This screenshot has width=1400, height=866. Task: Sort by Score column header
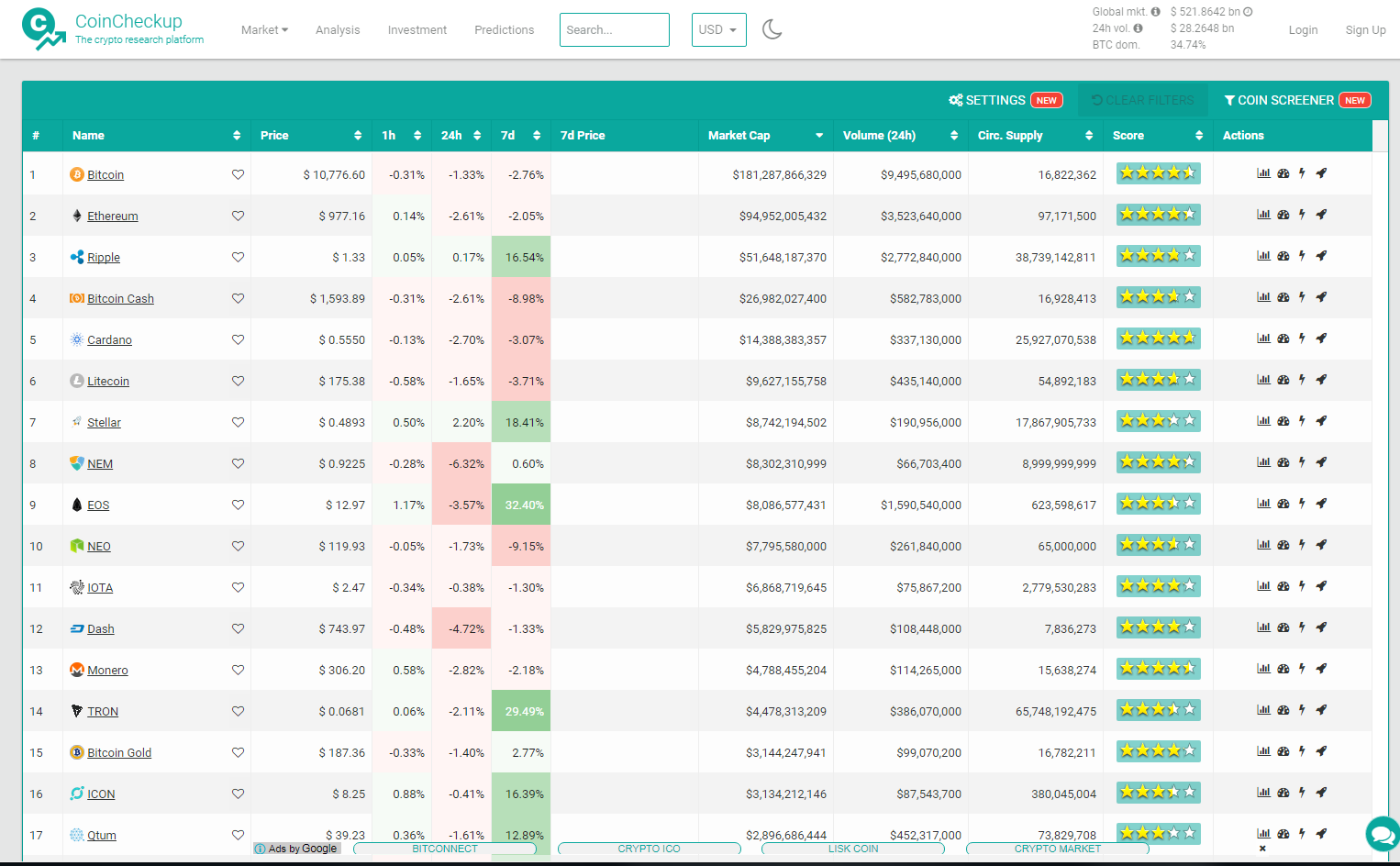point(1157,135)
